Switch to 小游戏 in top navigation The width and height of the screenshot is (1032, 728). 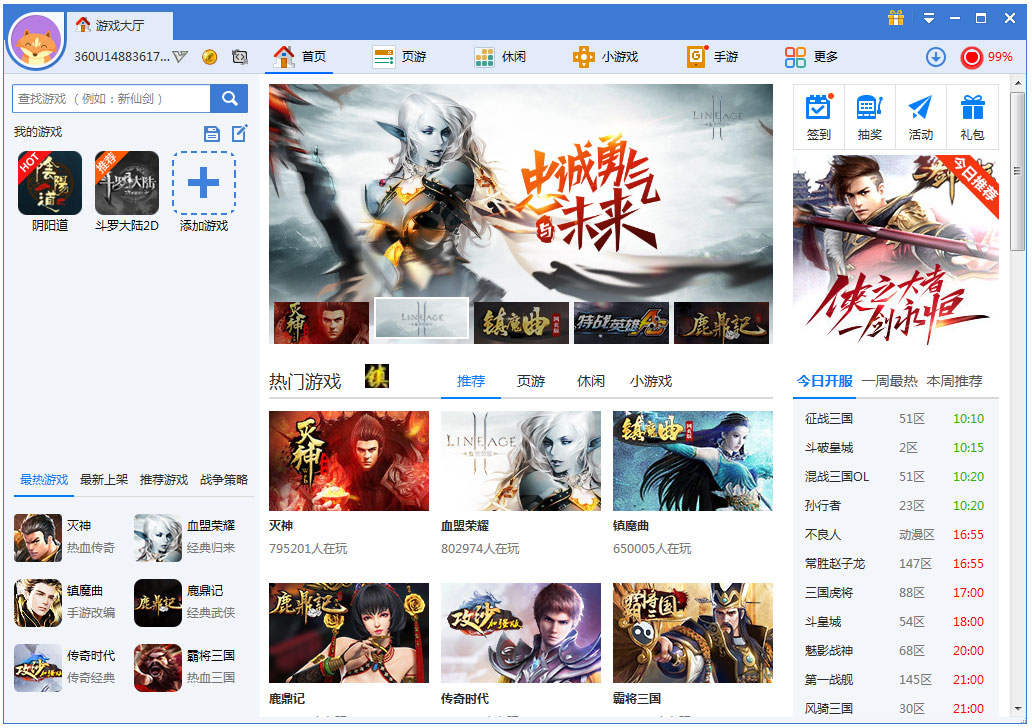tap(605, 57)
